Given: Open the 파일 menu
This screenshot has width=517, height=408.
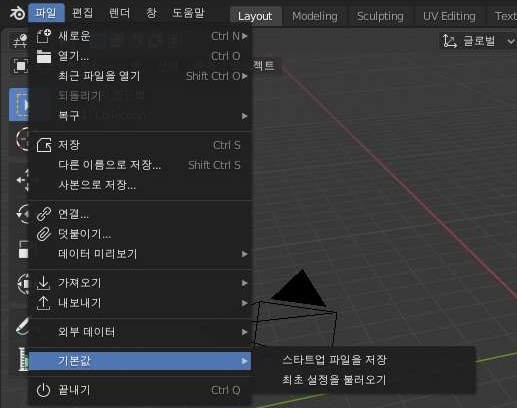Looking at the screenshot, I should pyautogui.click(x=46, y=13).
